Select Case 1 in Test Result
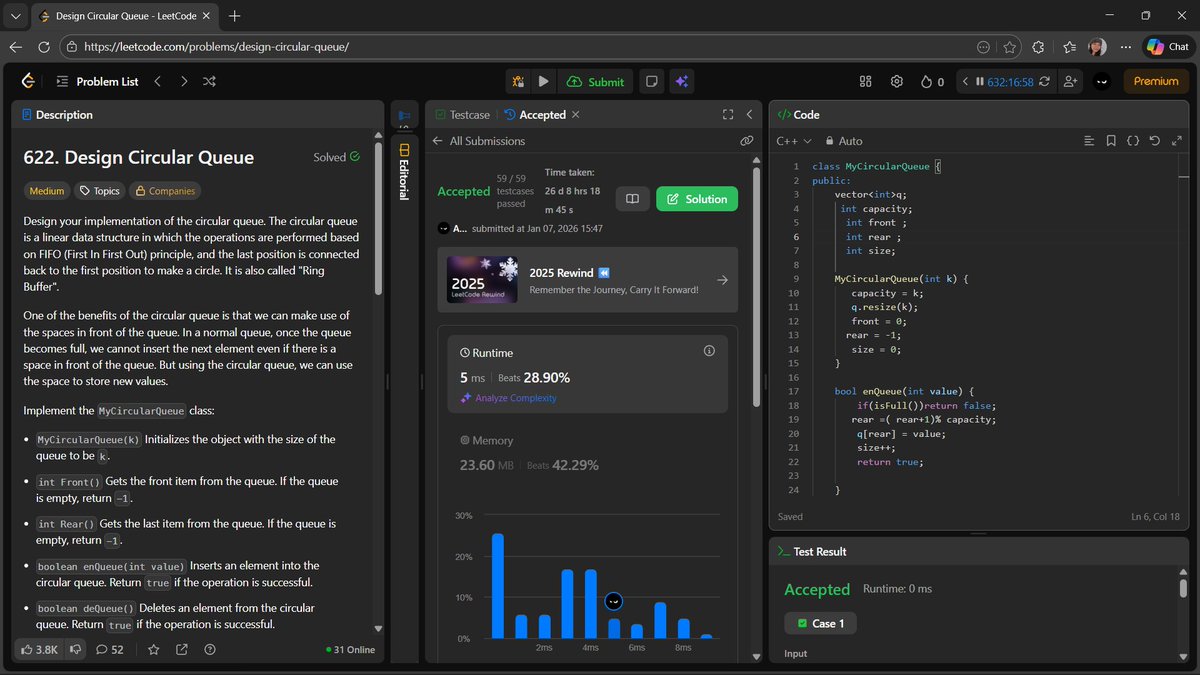Image resolution: width=1200 pixels, height=675 pixels. [820, 623]
